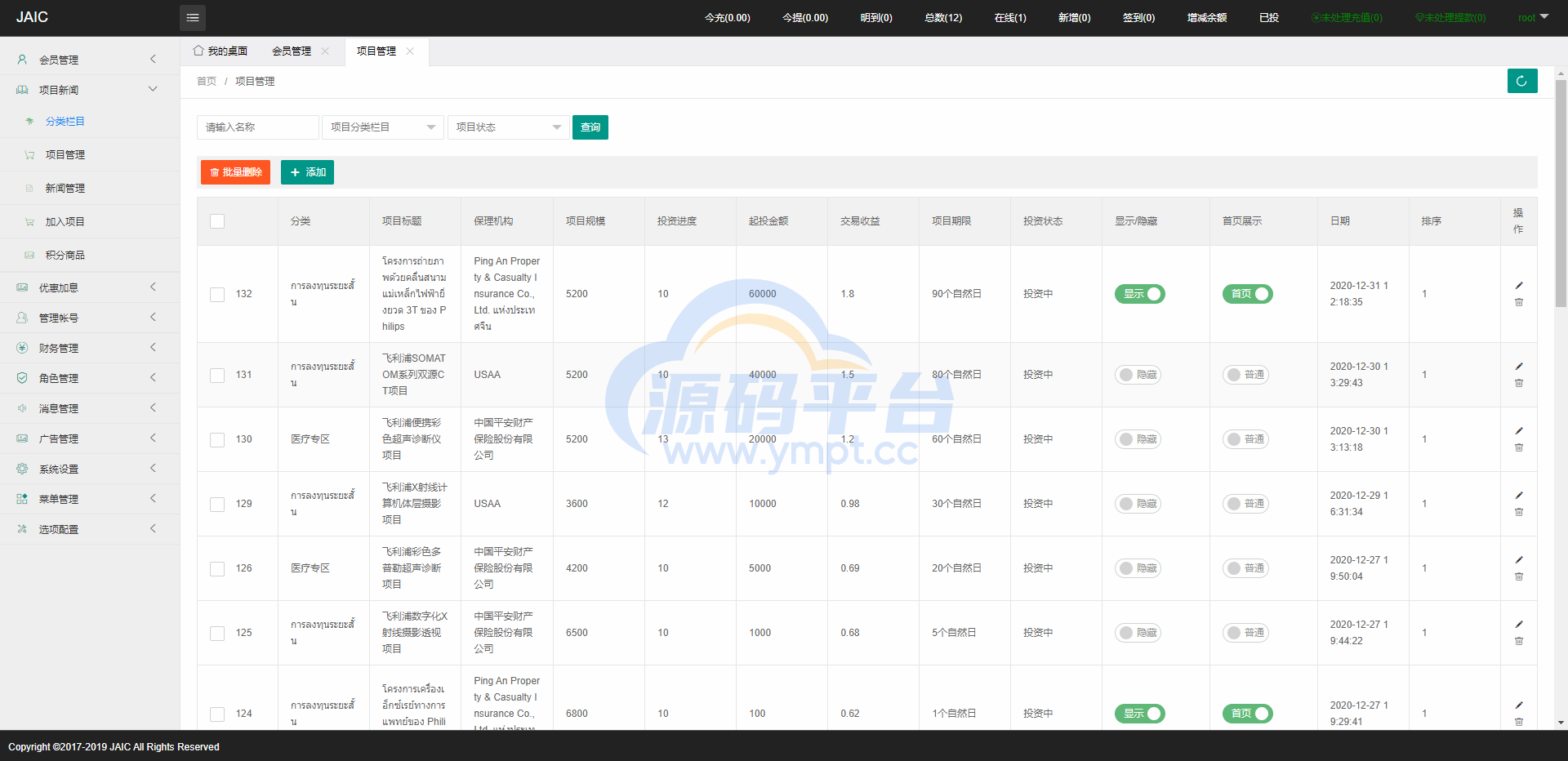Toggle sidebar with hamburger menu icon

pos(193,17)
